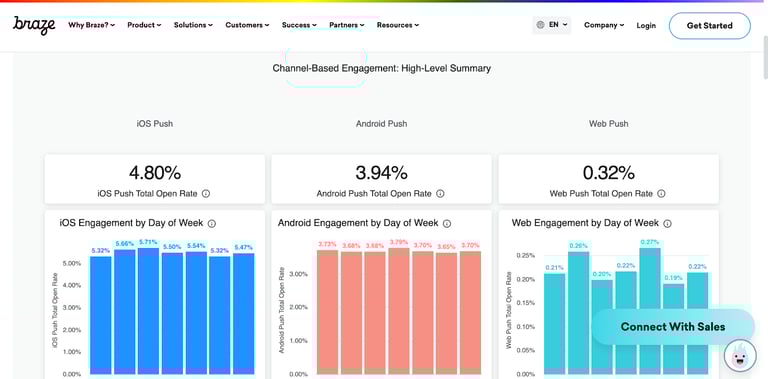768x379 pixels.
Task: Show info for iOS Push Total Open Rate
Action: (x=206, y=194)
